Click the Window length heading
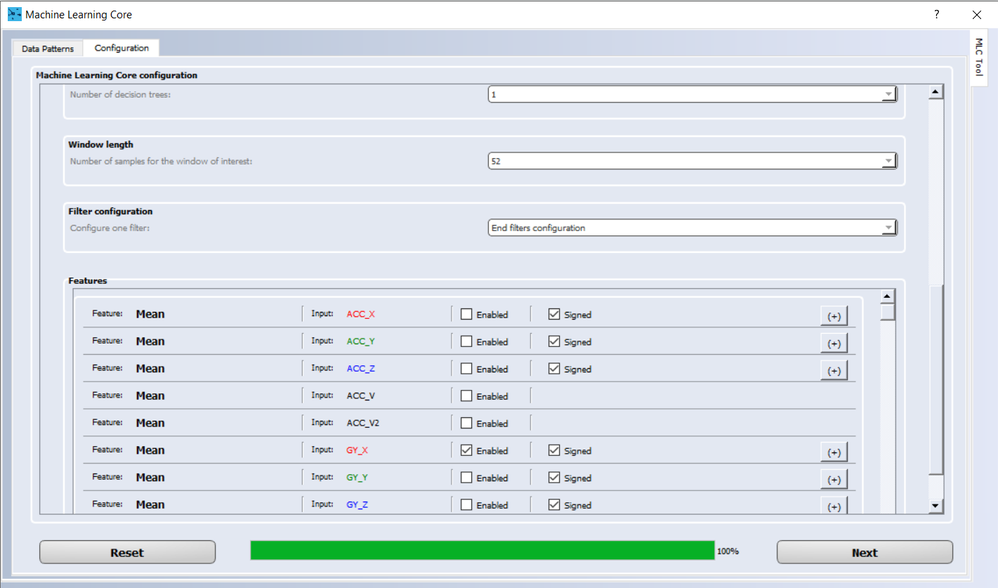This screenshot has height=588, width=998. pos(101,144)
